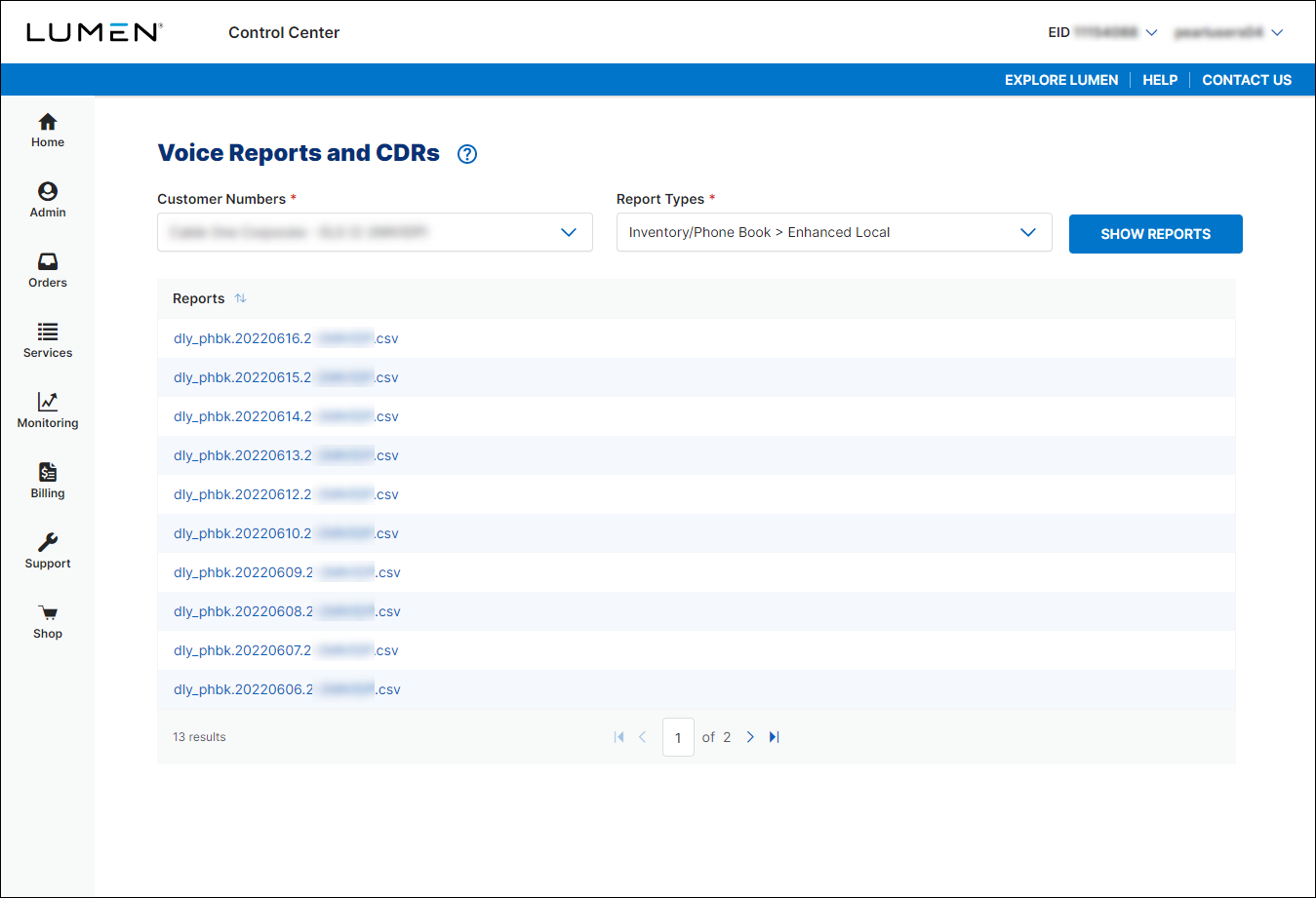Click the 13 results text

pyautogui.click(x=199, y=737)
